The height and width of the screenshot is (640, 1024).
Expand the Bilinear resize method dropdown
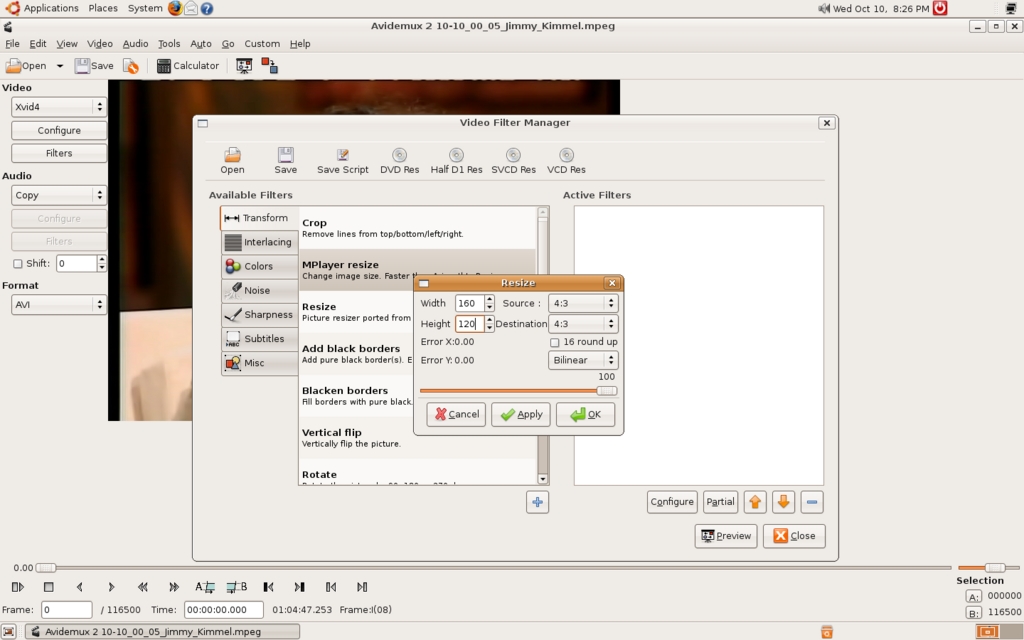pyautogui.click(x=583, y=360)
